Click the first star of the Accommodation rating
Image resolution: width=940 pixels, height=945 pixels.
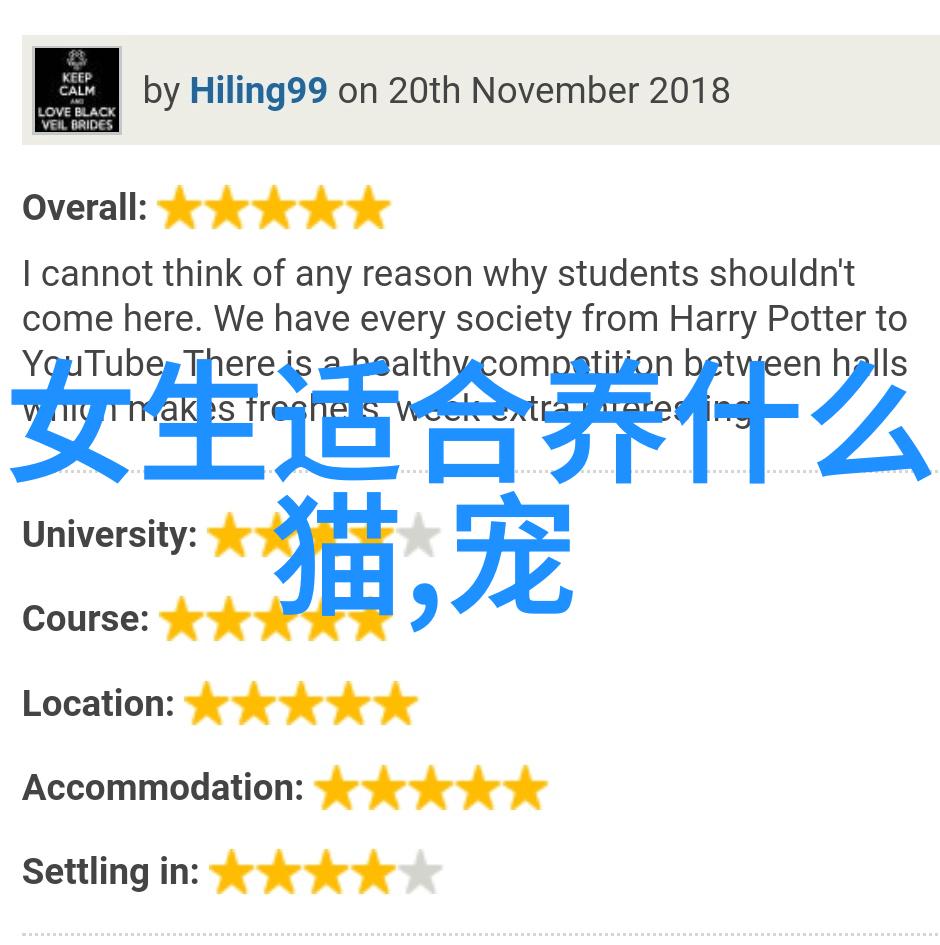[336, 788]
